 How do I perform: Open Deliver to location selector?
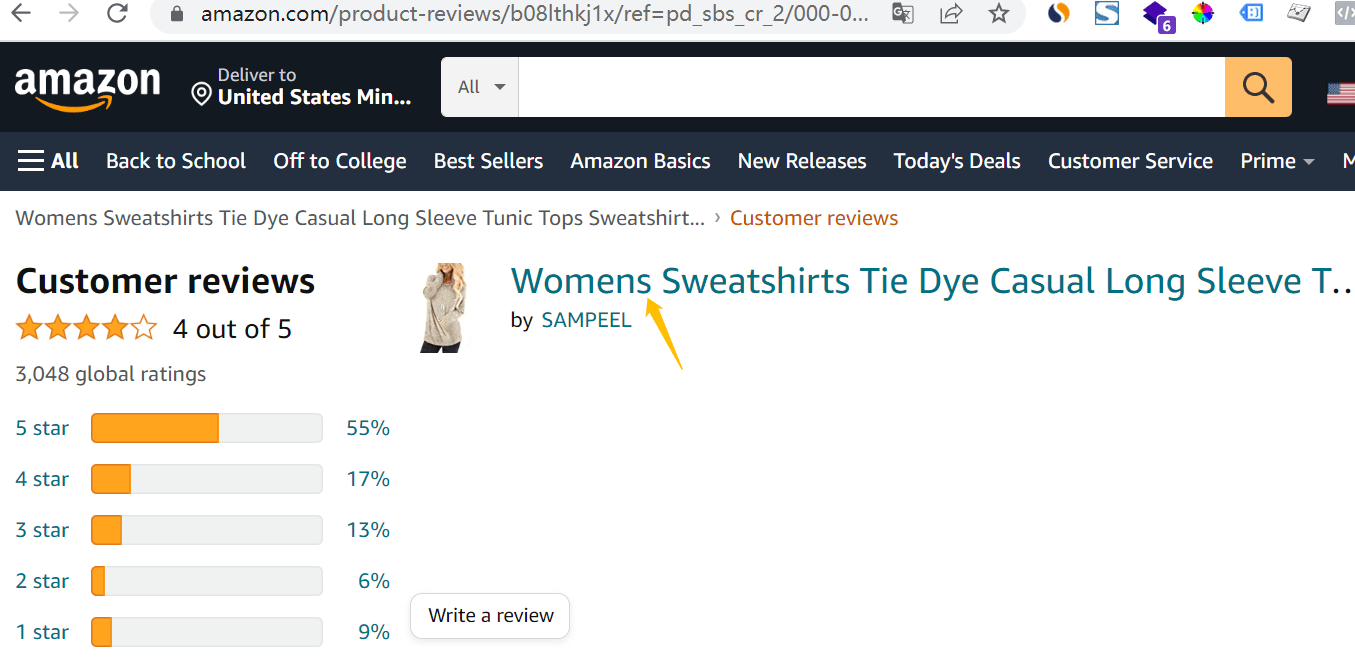click(x=302, y=87)
